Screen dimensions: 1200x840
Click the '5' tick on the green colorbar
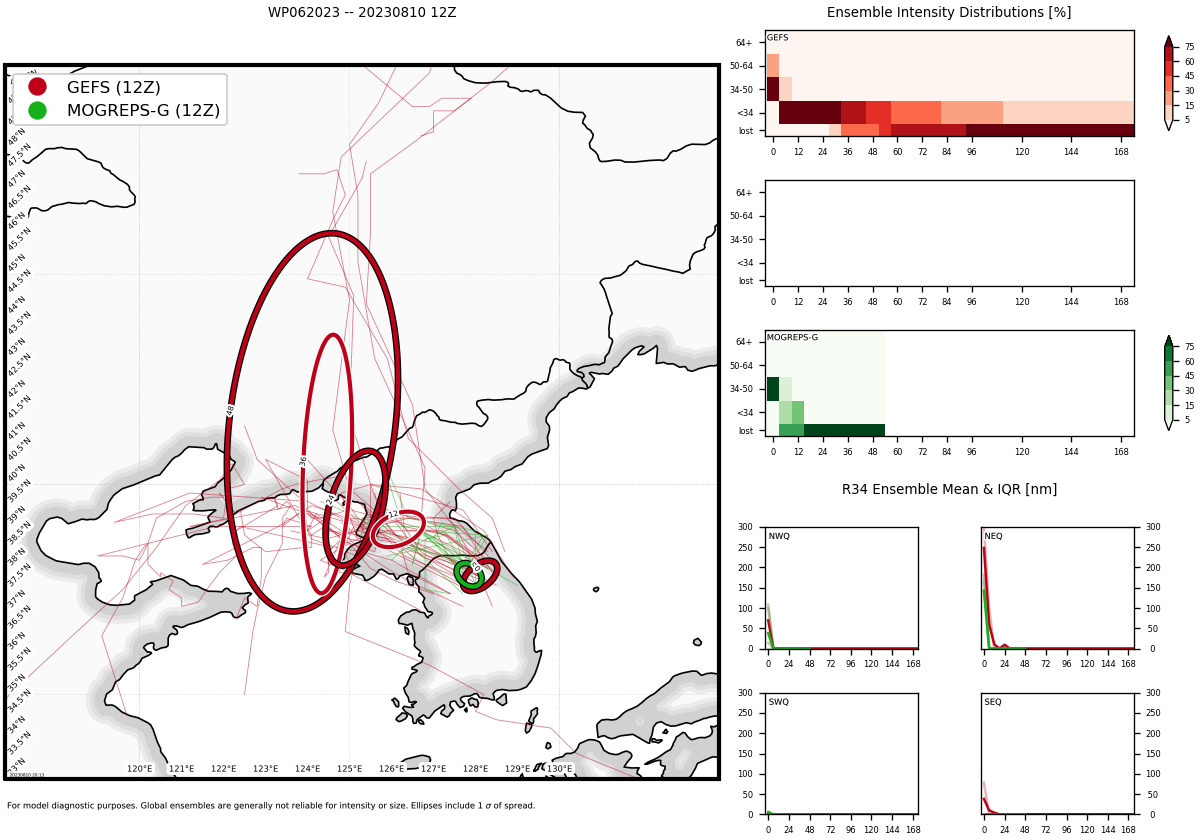(1188, 420)
